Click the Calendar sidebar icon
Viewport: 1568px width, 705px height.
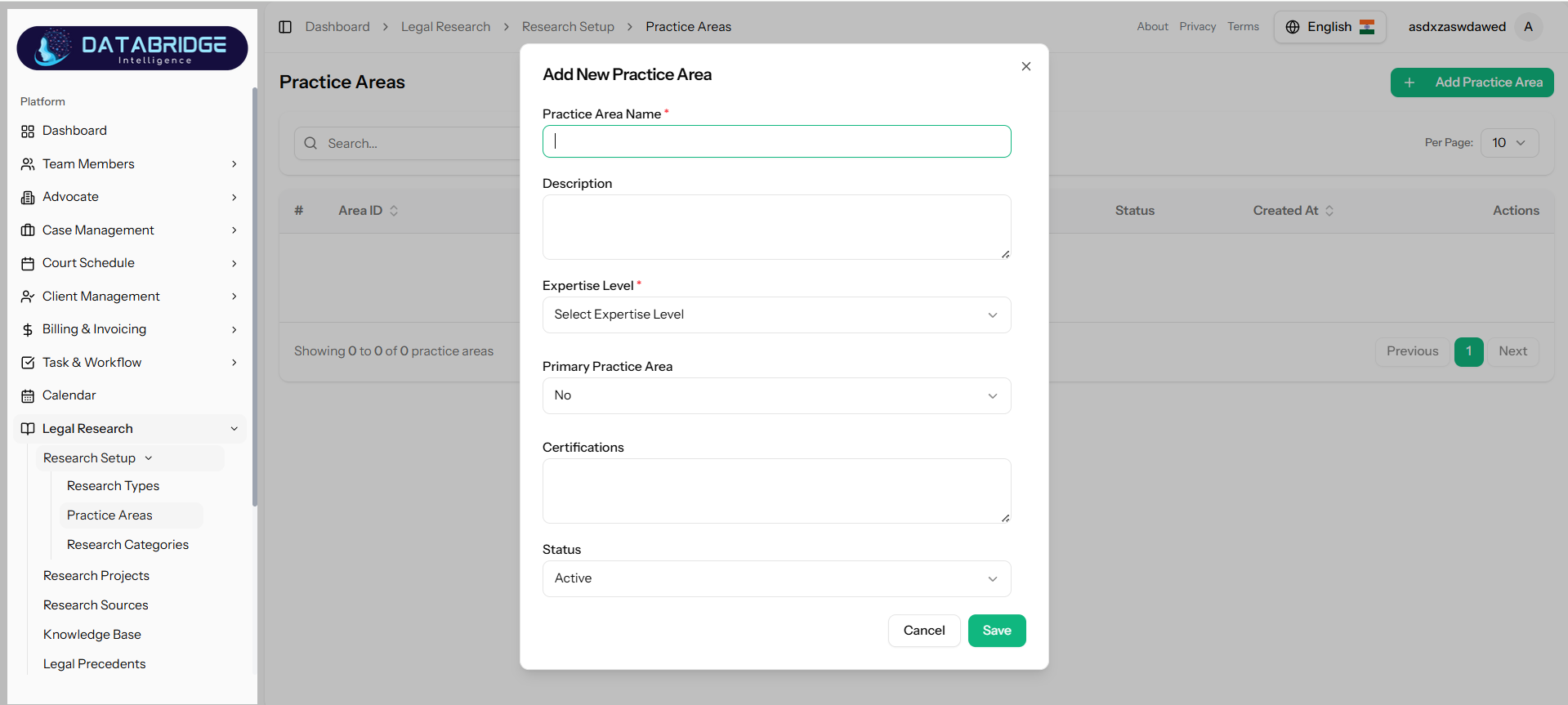28,395
